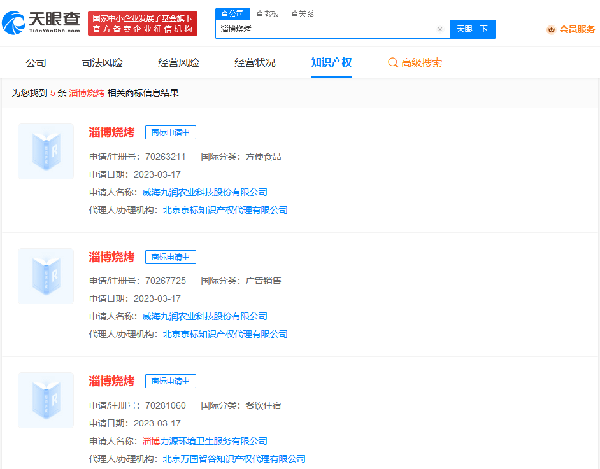The width and height of the screenshot is (600, 469).
Task: Open second trademark's book thumbnail
Action: pyautogui.click(x=46, y=276)
